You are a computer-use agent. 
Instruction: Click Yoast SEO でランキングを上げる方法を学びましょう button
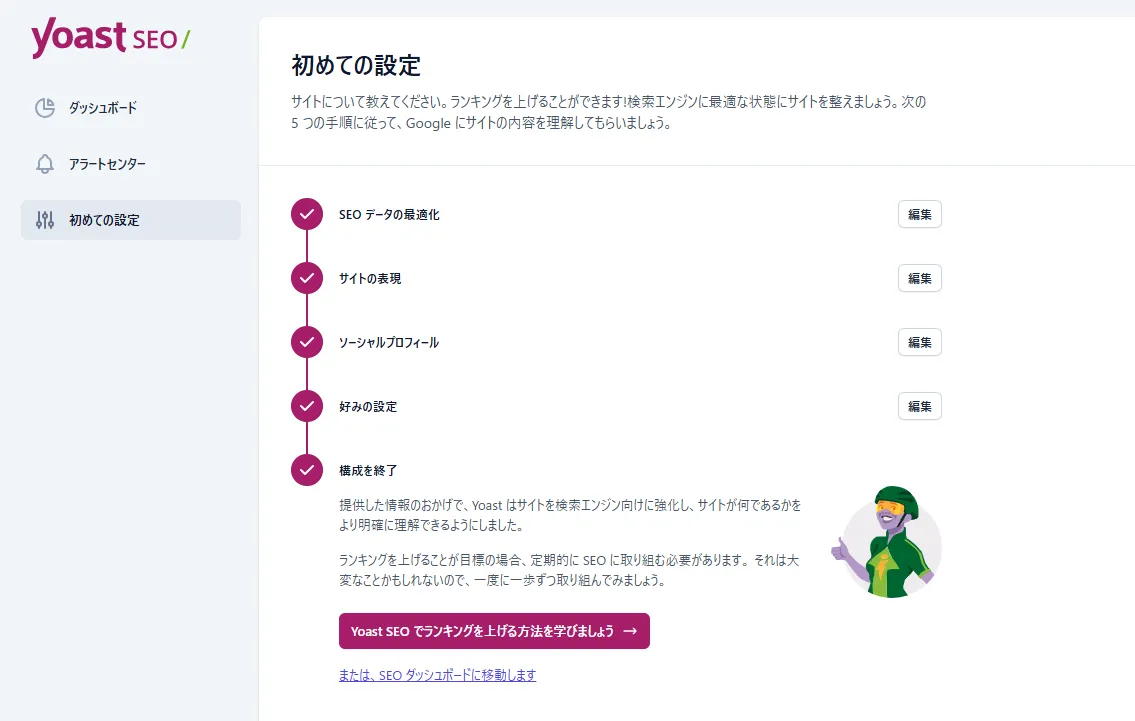pyautogui.click(x=494, y=631)
